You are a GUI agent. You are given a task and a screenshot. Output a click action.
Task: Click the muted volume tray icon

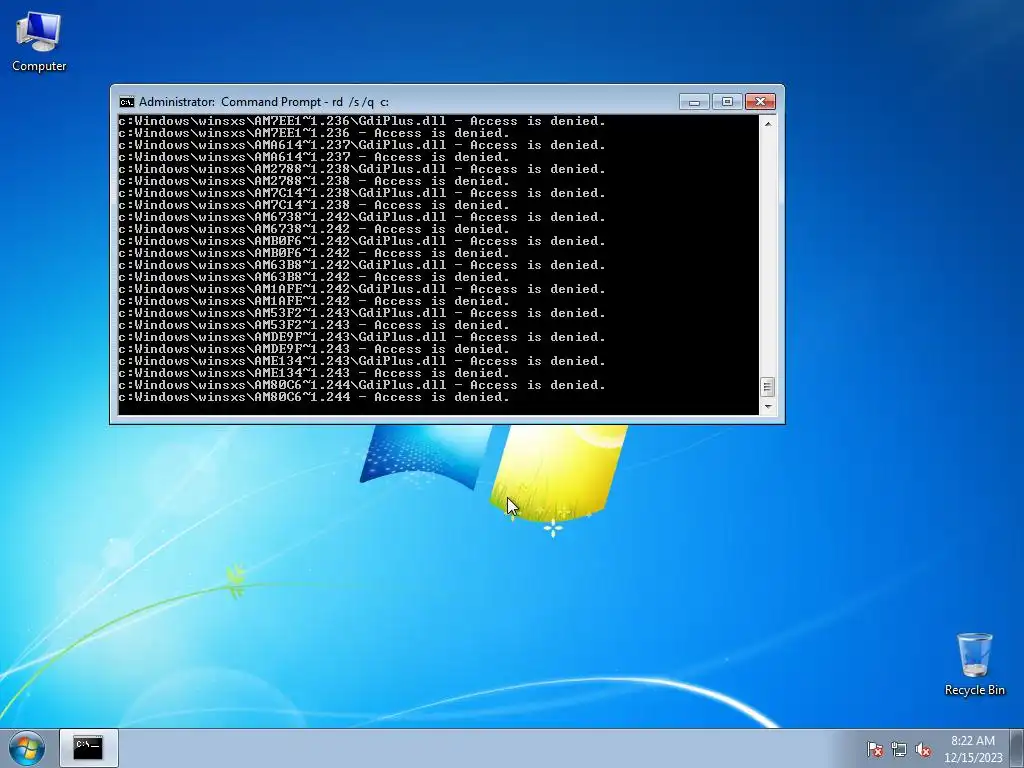[x=923, y=749]
